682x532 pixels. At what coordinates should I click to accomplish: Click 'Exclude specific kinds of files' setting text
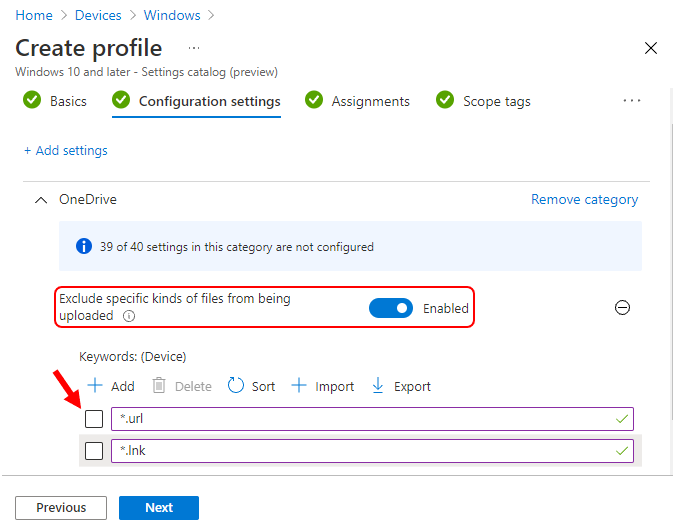(x=175, y=307)
